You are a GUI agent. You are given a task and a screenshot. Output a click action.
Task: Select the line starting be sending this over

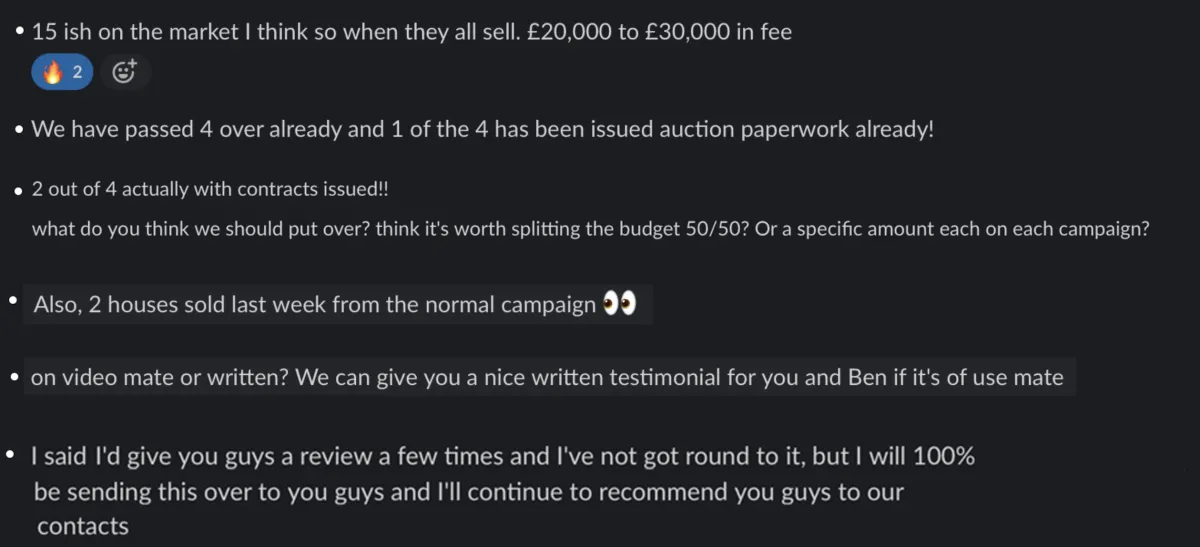[x=469, y=492]
